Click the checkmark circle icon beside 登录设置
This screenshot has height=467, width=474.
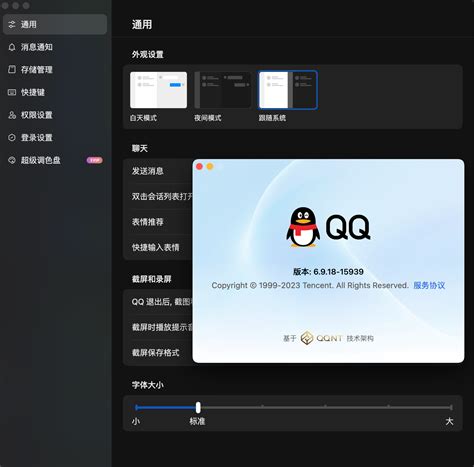pyautogui.click(x=12, y=138)
